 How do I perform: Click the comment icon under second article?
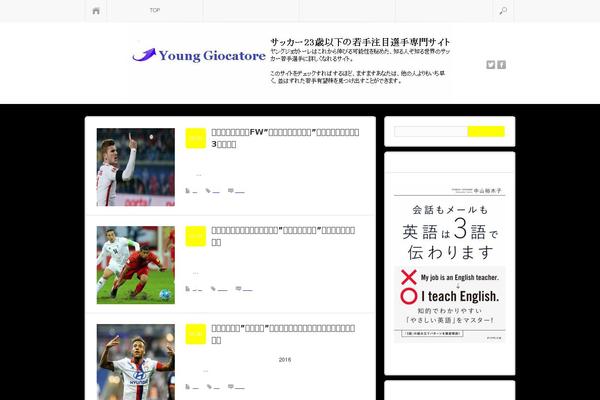238,289
